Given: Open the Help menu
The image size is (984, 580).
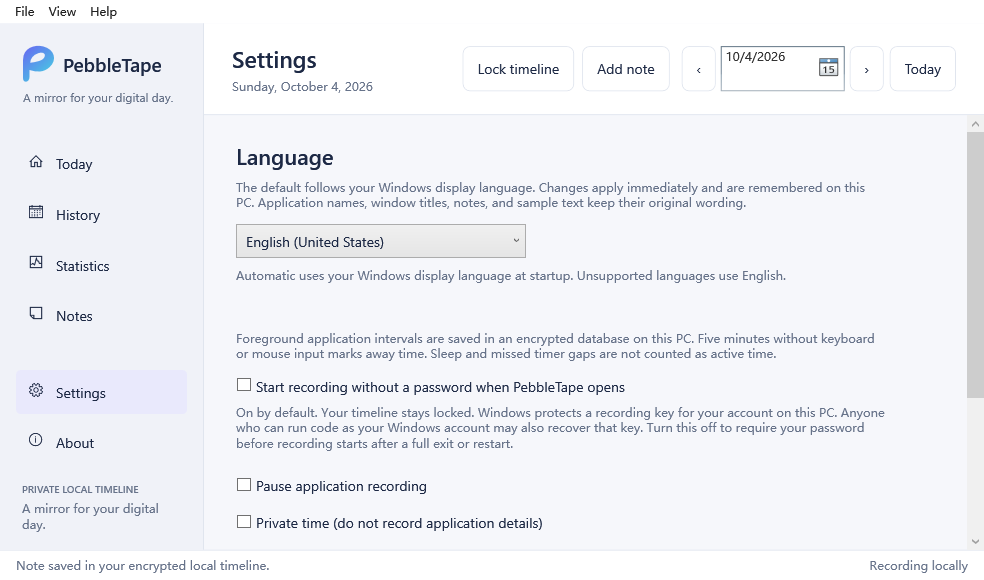Looking at the screenshot, I should (x=104, y=11).
